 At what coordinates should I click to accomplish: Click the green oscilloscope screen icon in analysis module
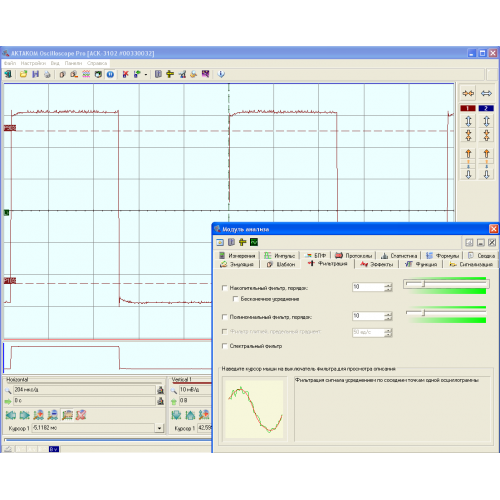point(254,242)
